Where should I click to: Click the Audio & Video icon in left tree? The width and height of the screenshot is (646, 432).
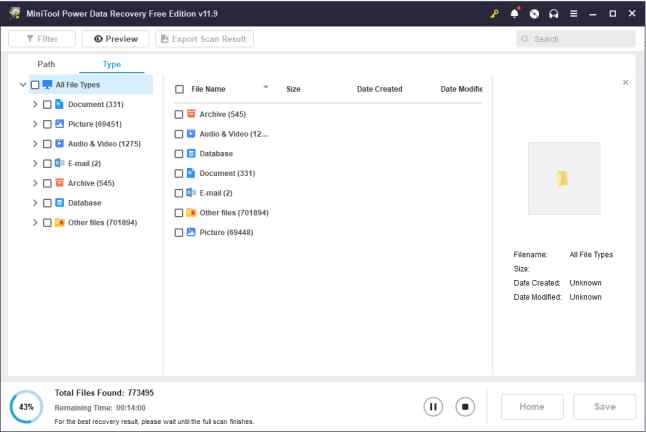pos(59,143)
